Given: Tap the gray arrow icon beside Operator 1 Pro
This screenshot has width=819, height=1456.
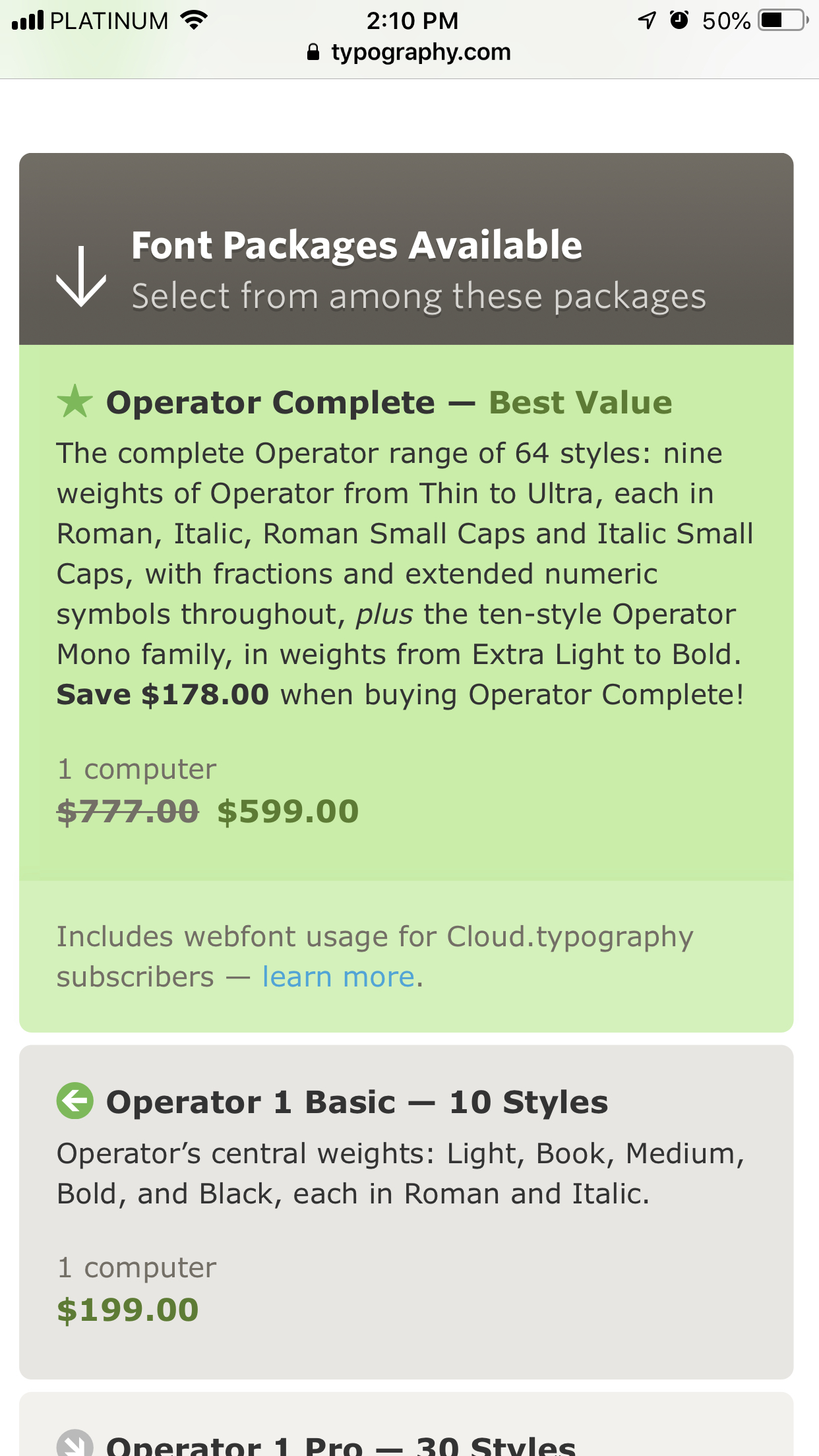Looking at the screenshot, I should pyautogui.click(x=75, y=1444).
